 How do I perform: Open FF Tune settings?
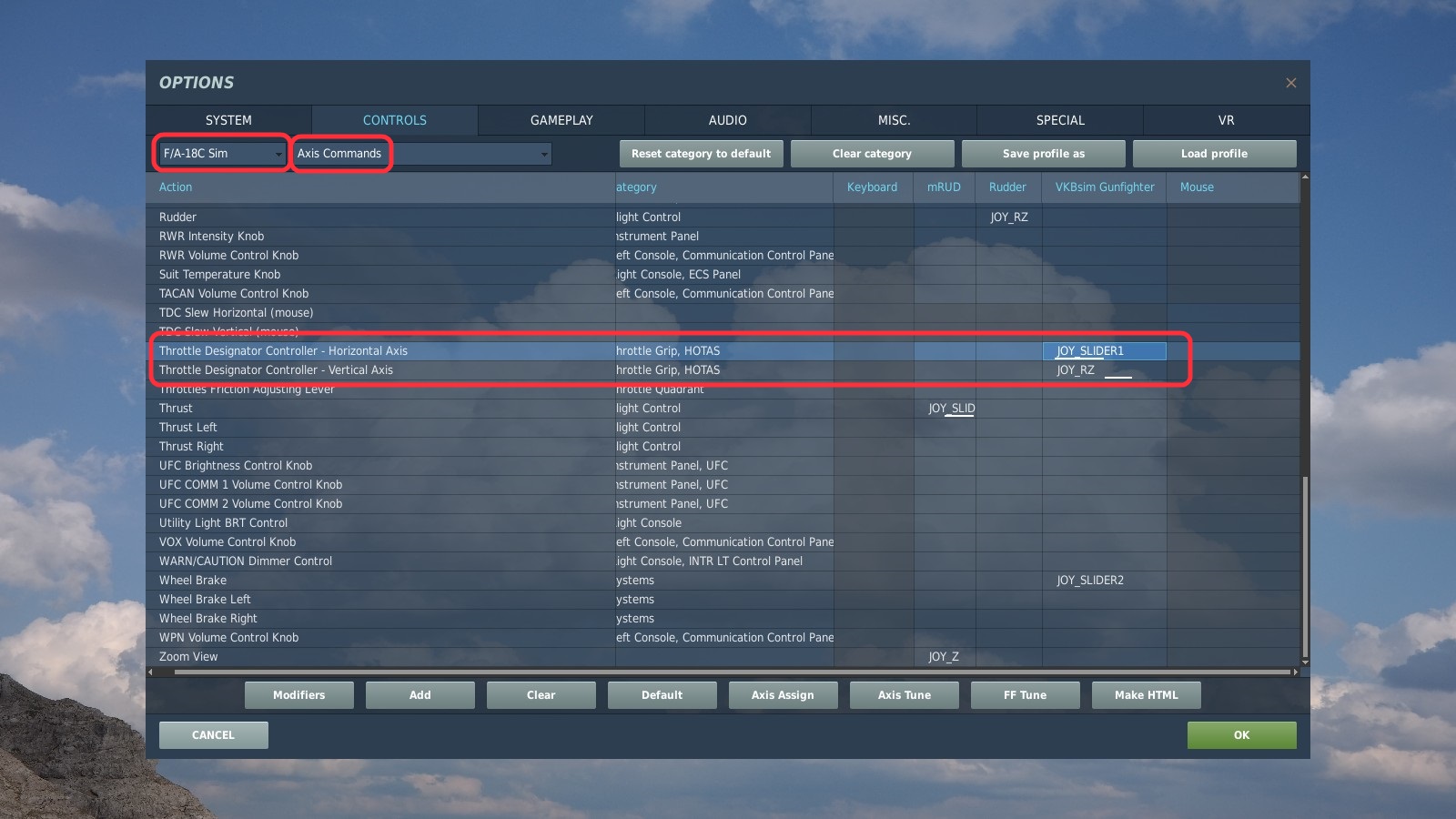coord(1025,695)
